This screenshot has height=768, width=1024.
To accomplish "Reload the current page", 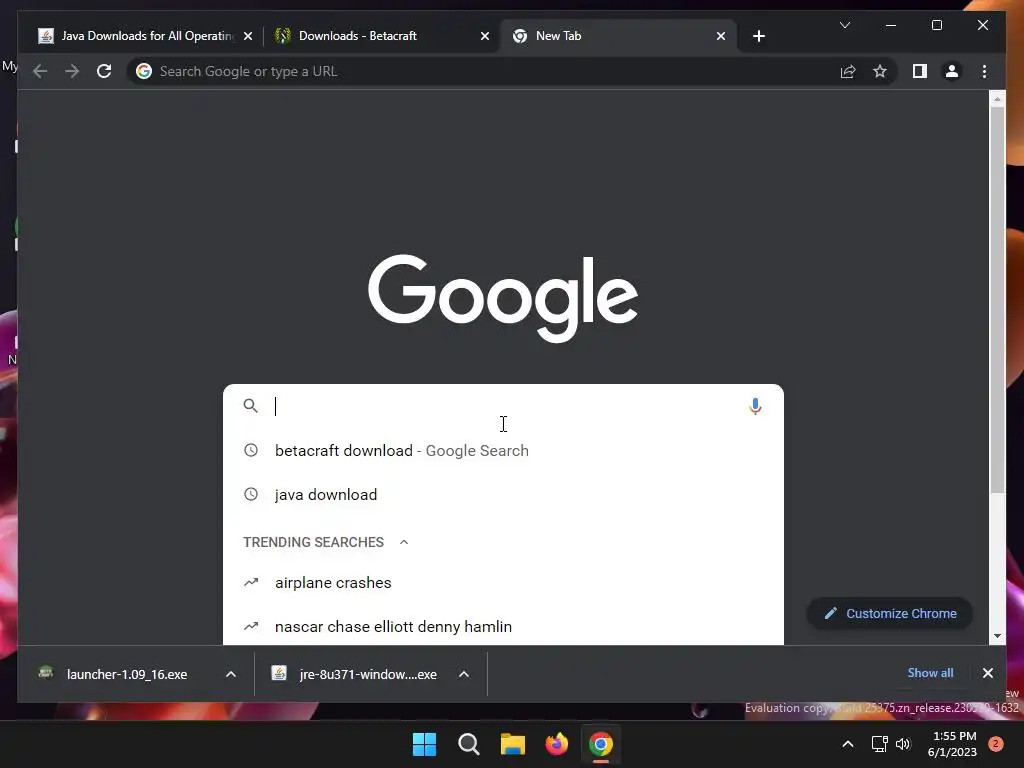I will (x=104, y=71).
